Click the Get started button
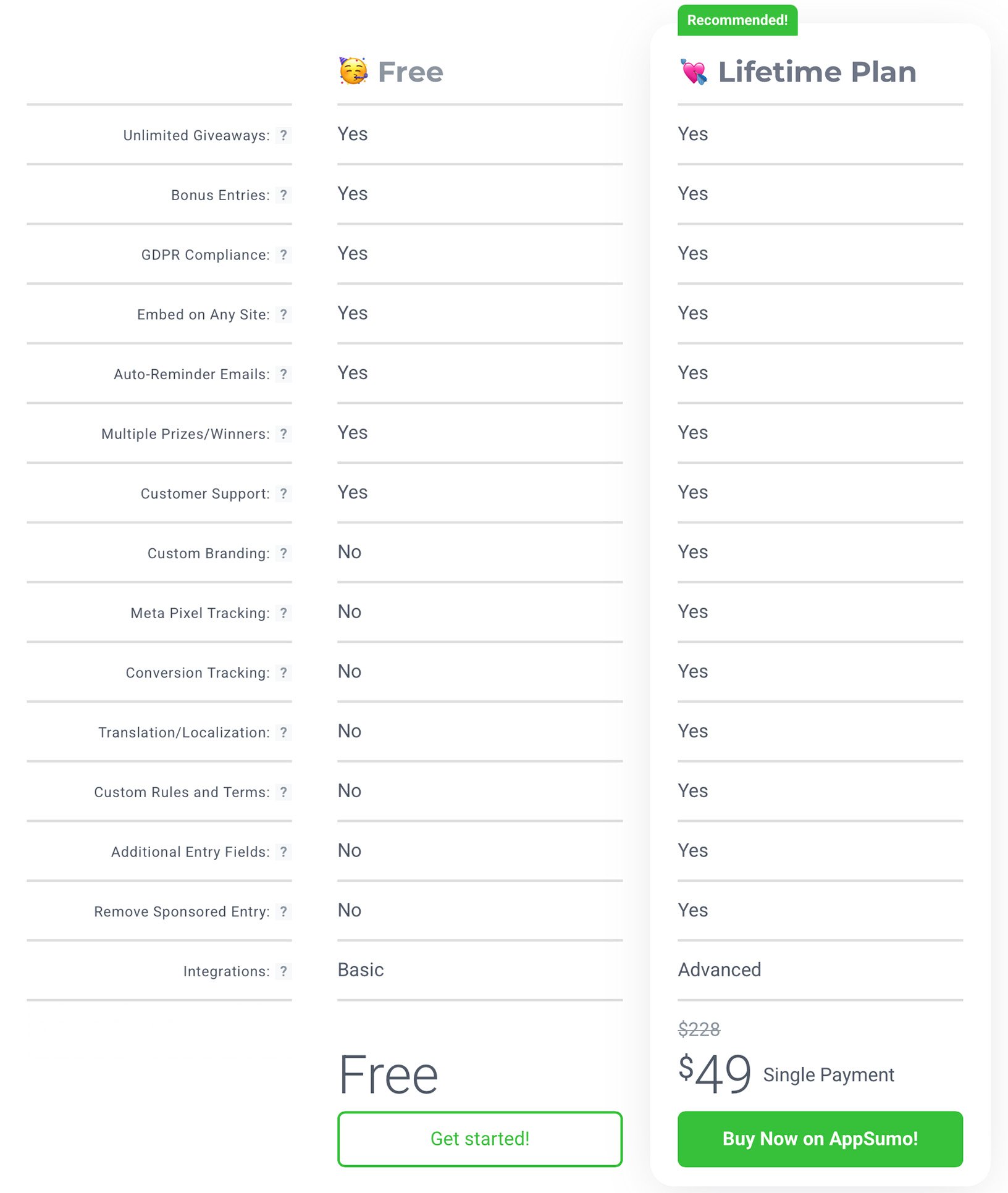1008x1193 pixels. click(479, 1139)
